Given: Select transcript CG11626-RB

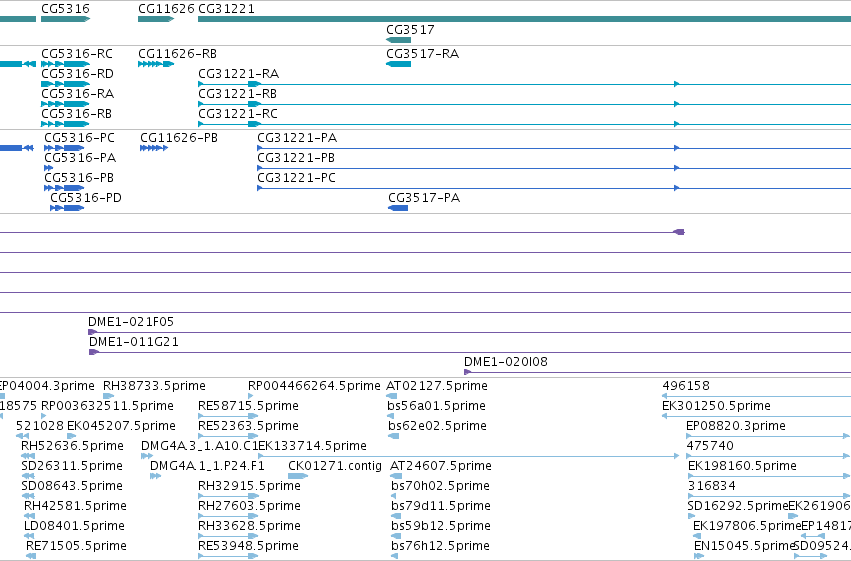Looking at the screenshot, I should (x=177, y=54).
